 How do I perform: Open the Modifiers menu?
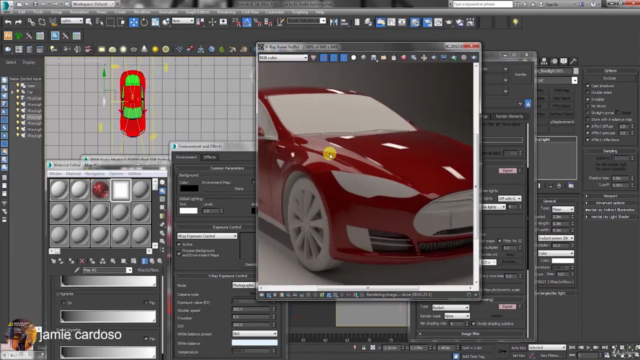coord(142,12)
